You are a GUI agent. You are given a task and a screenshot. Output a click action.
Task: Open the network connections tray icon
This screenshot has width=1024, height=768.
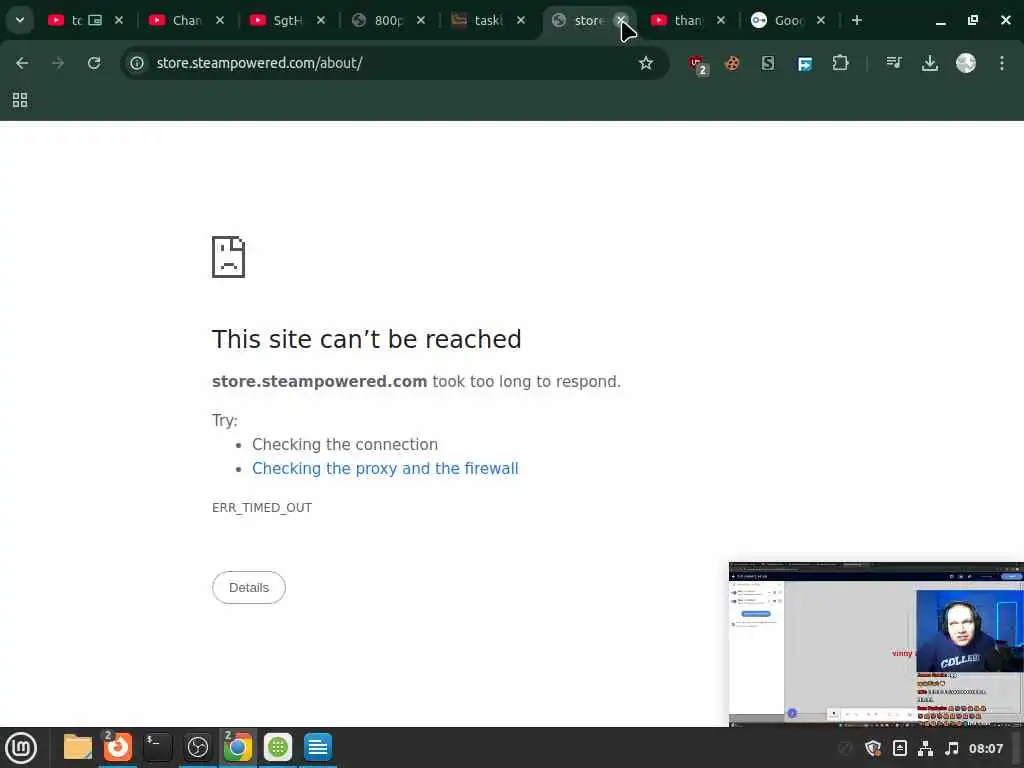tap(925, 748)
